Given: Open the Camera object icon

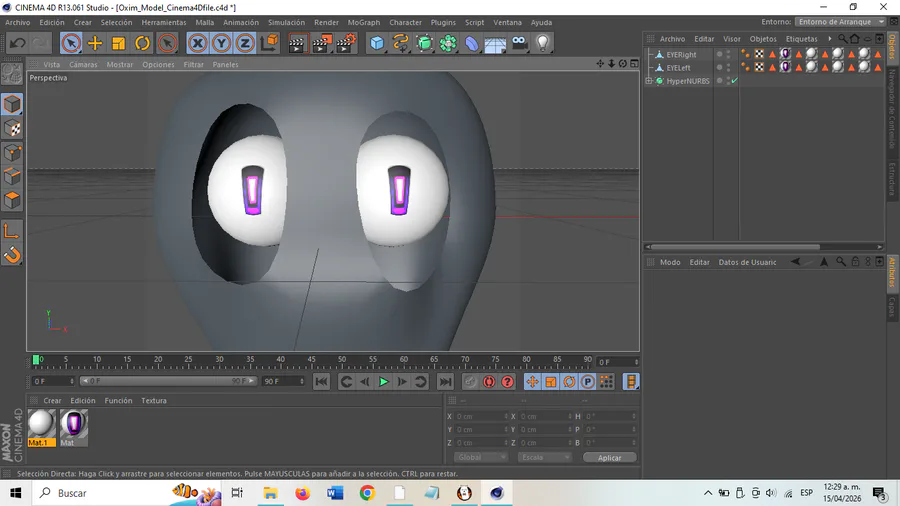Looking at the screenshot, I should [519, 43].
